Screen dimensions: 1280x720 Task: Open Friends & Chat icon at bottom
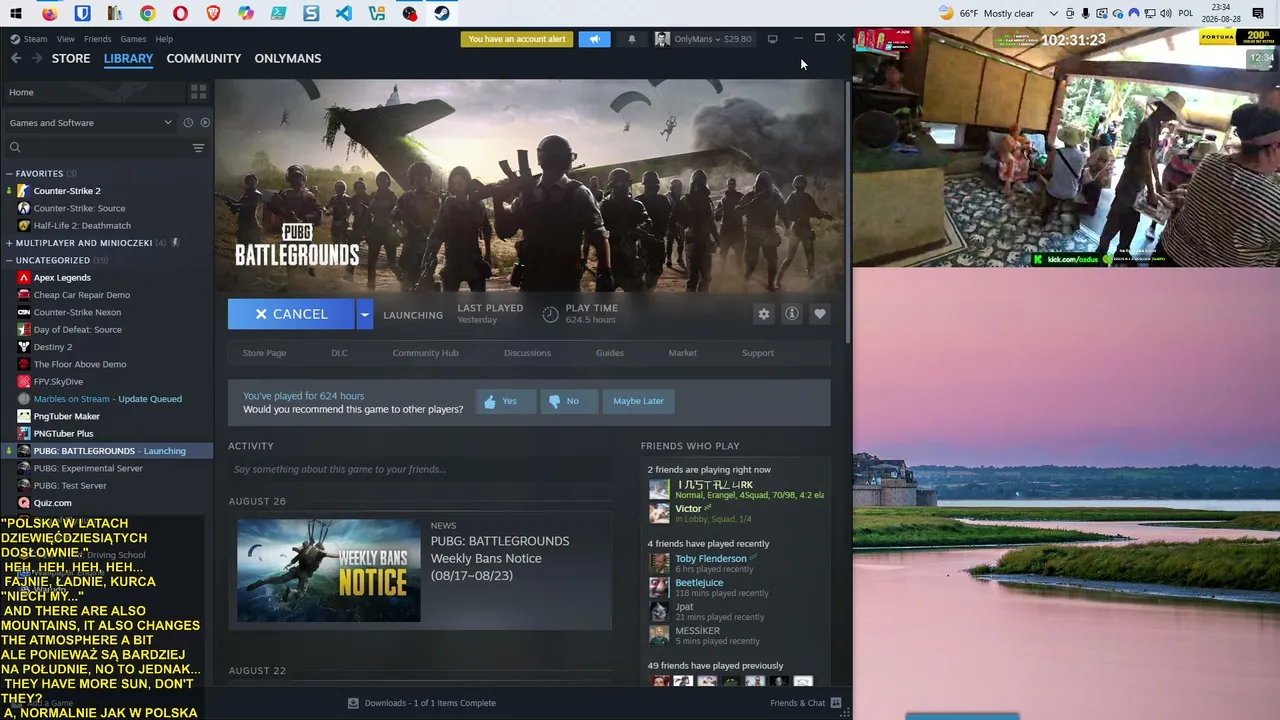click(x=836, y=703)
